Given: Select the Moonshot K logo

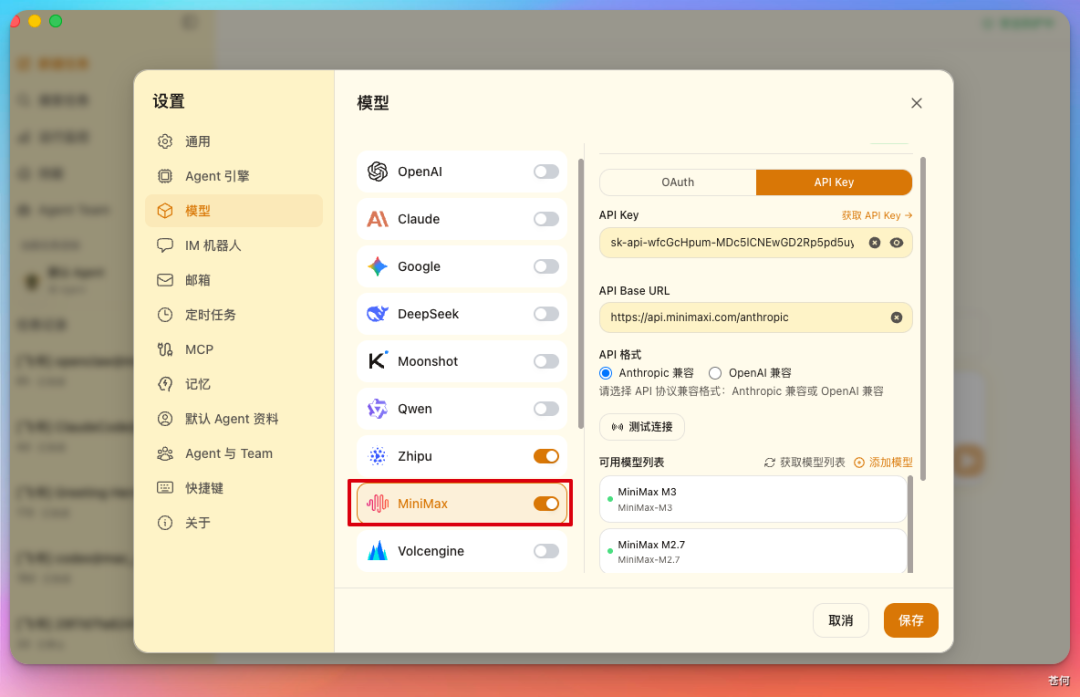Looking at the screenshot, I should pyautogui.click(x=377, y=361).
